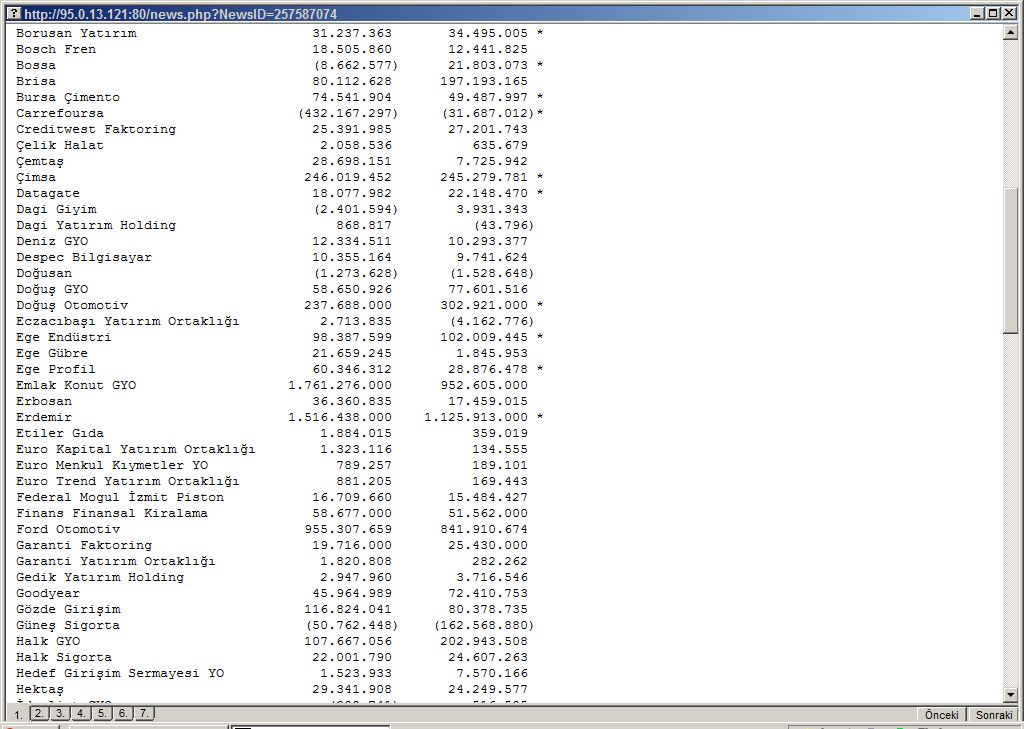The height and width of the screenshot is (729, 1024).
Task: Switch to page tab 3
Action: coord(60,713)
